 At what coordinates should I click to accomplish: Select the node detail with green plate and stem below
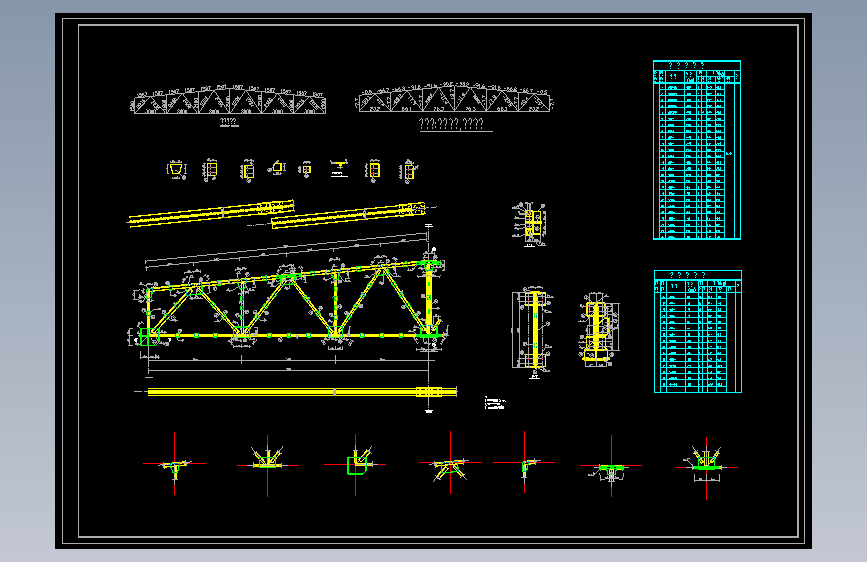(x=611, y=466)
